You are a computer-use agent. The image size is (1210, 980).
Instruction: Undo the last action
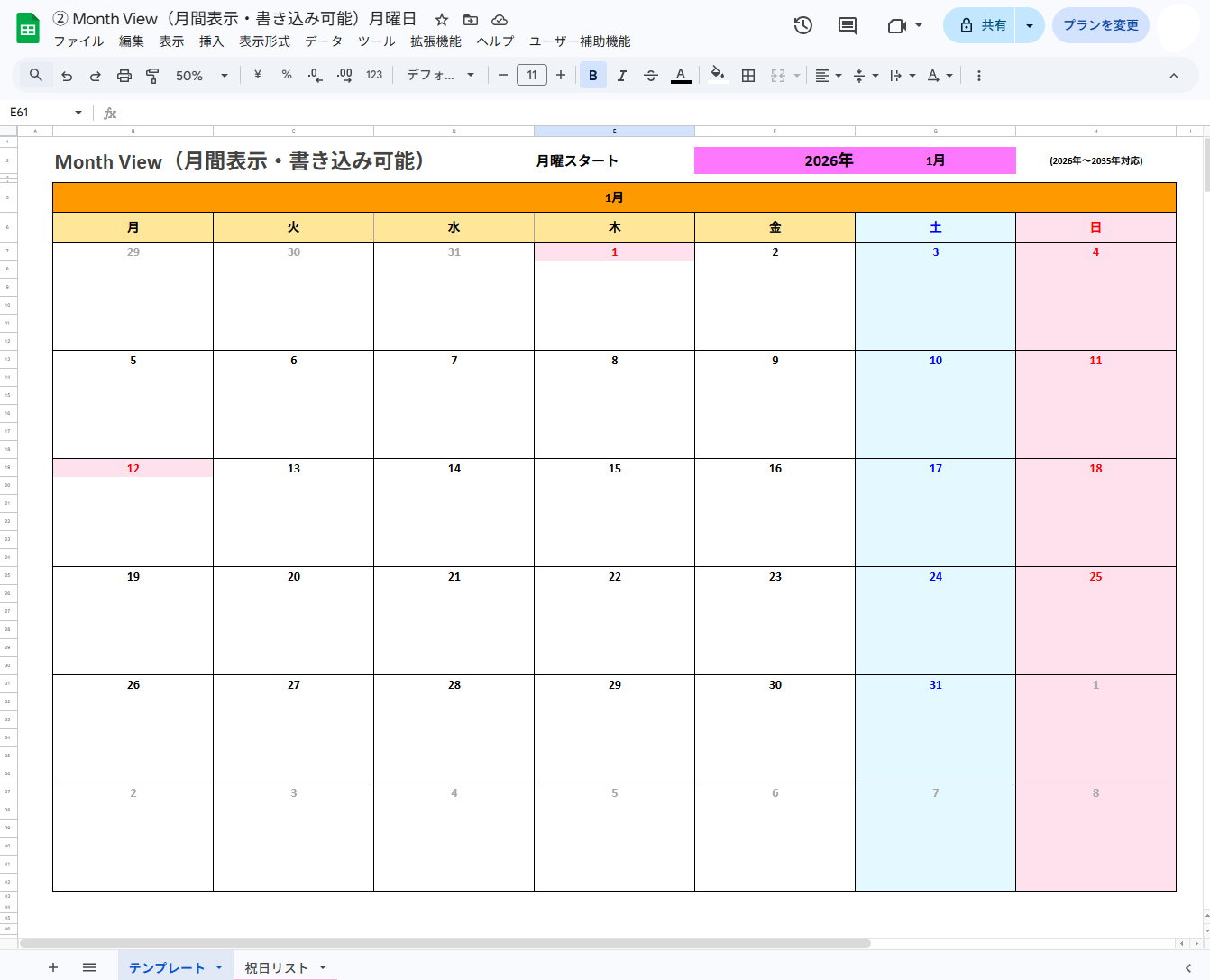66,75
